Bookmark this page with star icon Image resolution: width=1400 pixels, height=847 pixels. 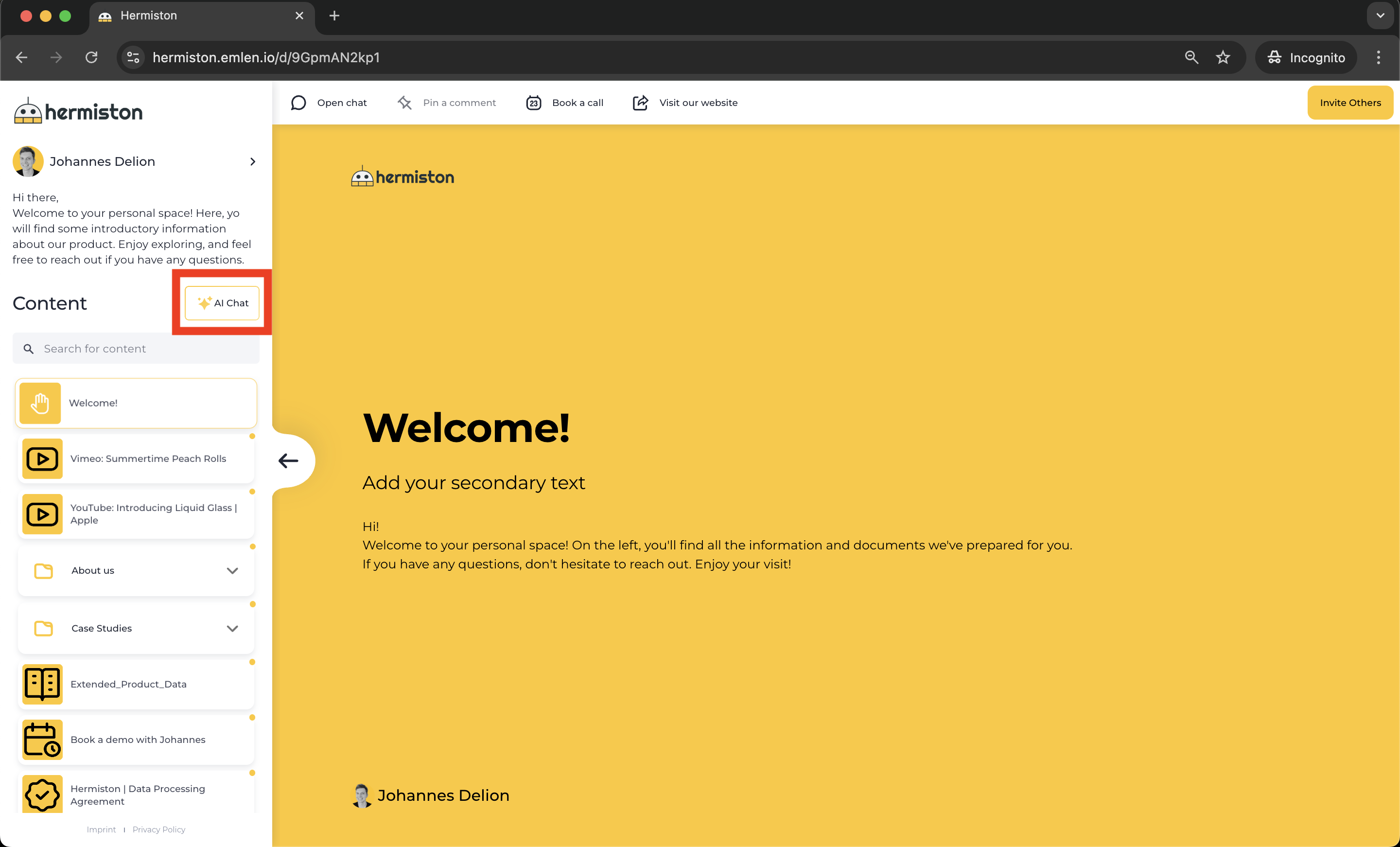(x=1223, y=57)
